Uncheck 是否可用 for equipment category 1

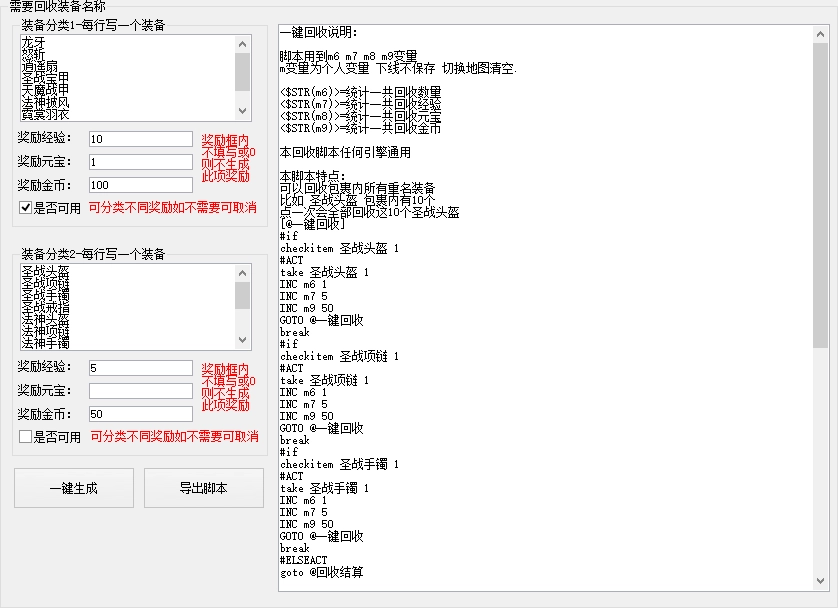26,208
